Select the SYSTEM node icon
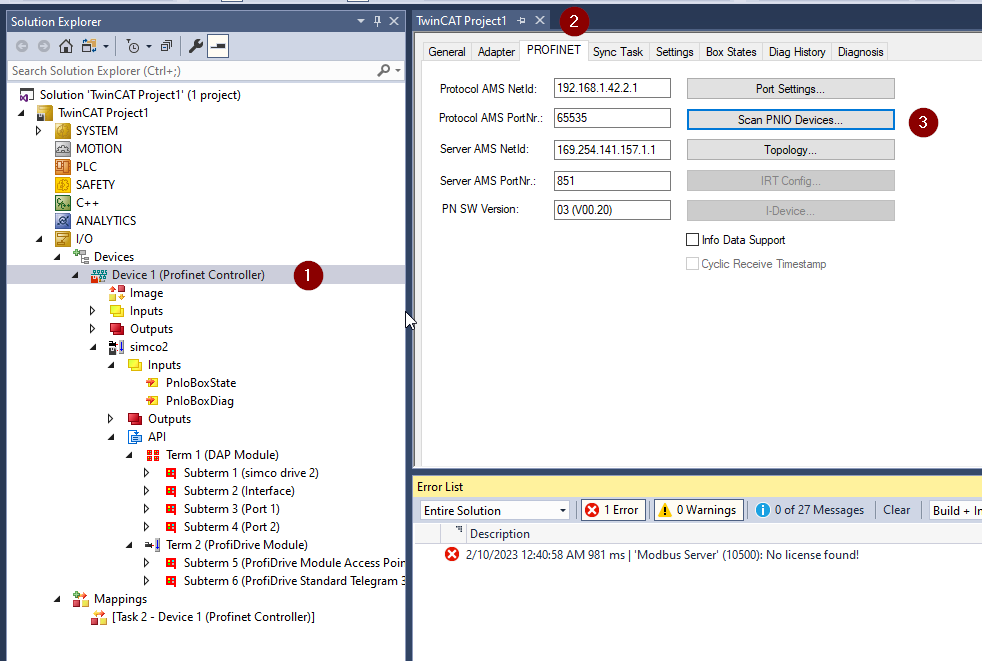 pyautogui.click(x=63, y=131)
